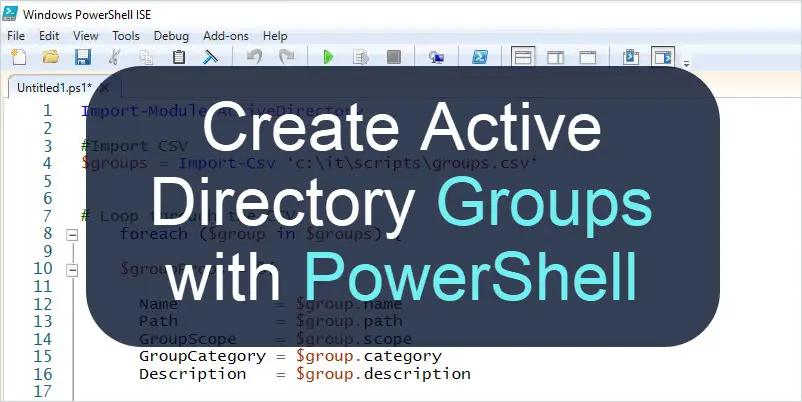The height and width of the screenshot is (402, 802).
Task: Toggle the Show Command Add-on icon
Action: [663, 57]
